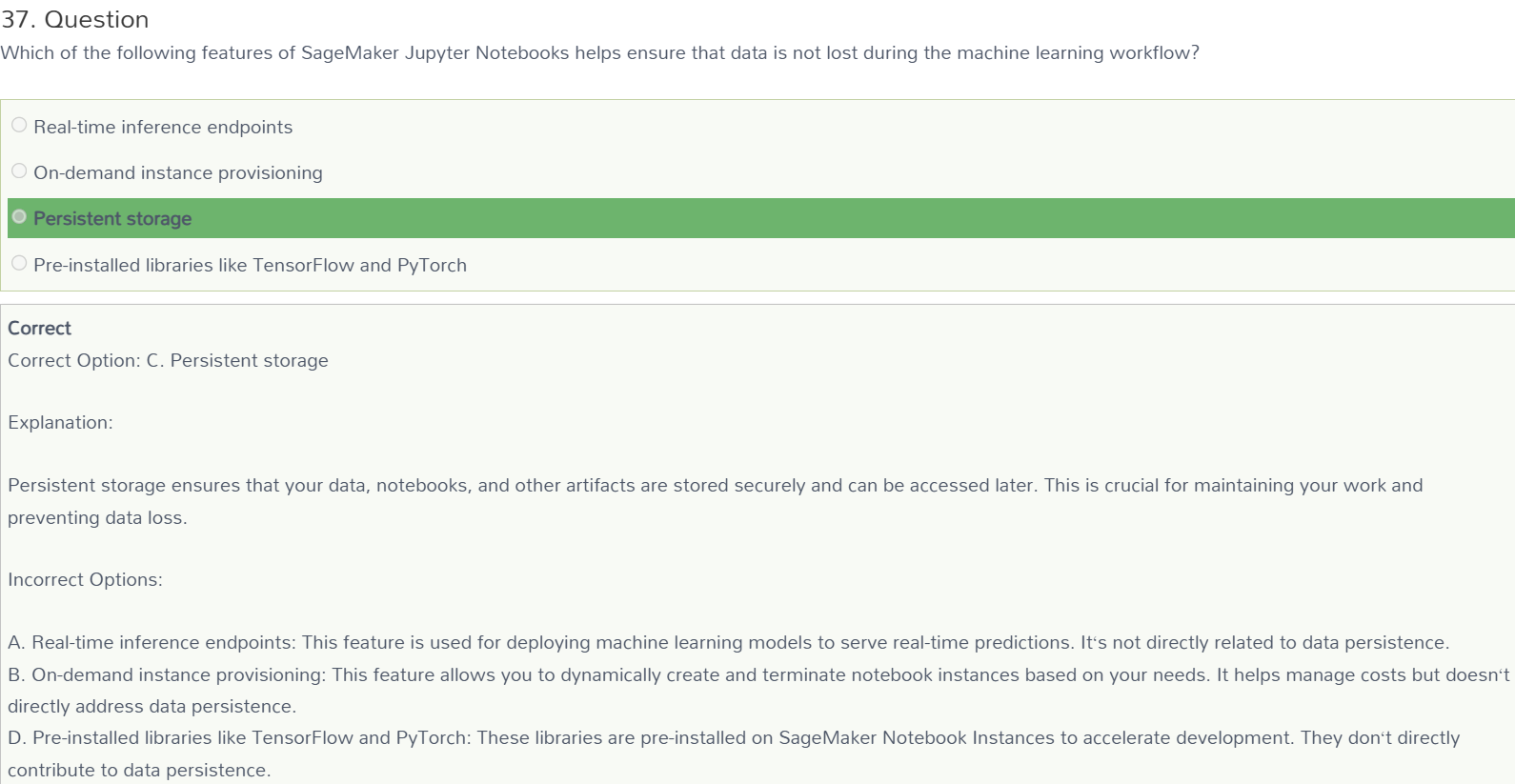
Task: Choose the On-demand instance provisioning radio button
Action: tap(19, 171)
